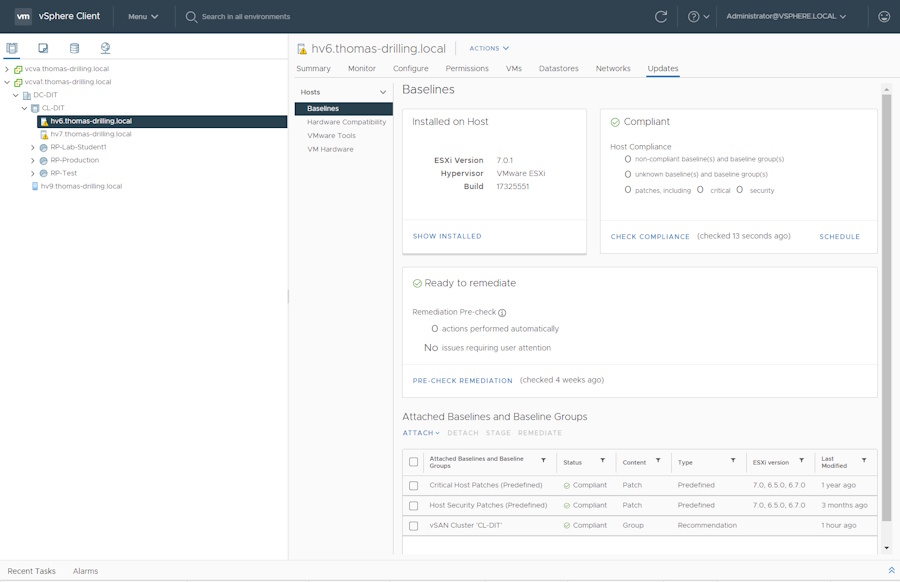This screenshot has width=900, height=582.
Task: Filter the Last Modified column
Action: click(864, 460)
